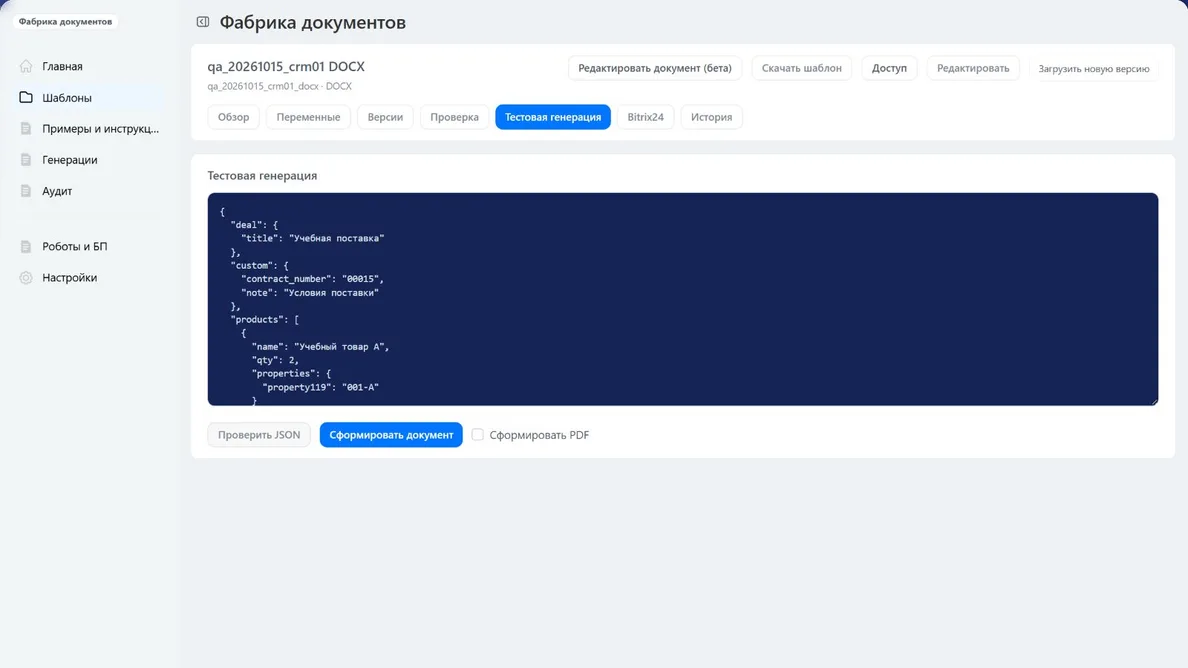This screenshot has height=668, width=1188.
Task: Click the document icon beside Роботы и БП
Action: pyautogui.click(x=26, y=246)
